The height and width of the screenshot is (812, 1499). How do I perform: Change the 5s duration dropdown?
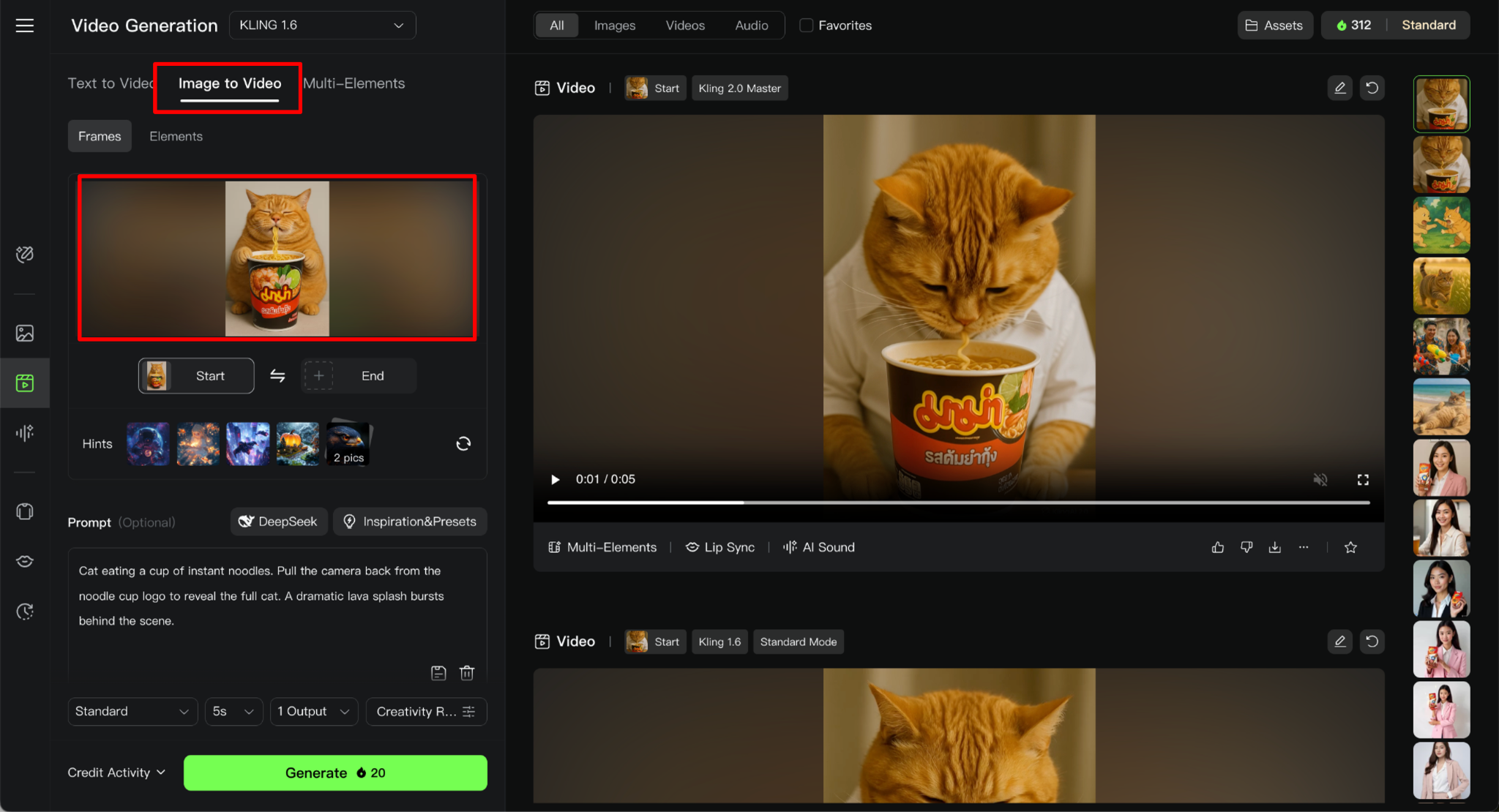[233, 712]
